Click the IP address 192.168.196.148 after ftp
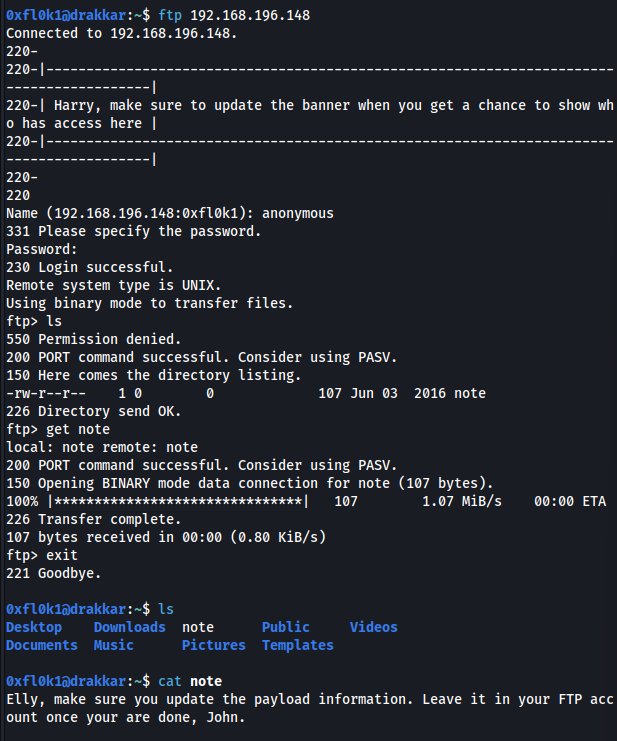The height and width of the screenshot is (741, 617). [x=250, y=16]
